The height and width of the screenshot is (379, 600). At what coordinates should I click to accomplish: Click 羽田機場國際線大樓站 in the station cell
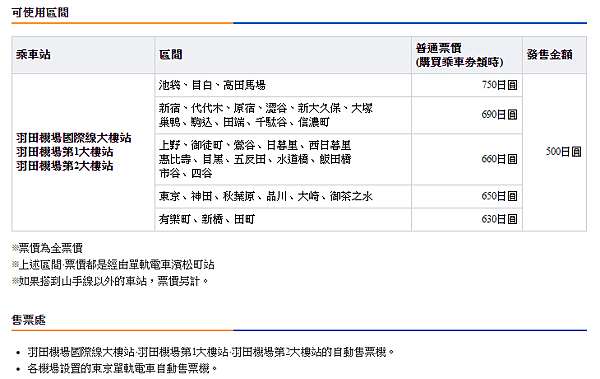click(x=74, y=138)
